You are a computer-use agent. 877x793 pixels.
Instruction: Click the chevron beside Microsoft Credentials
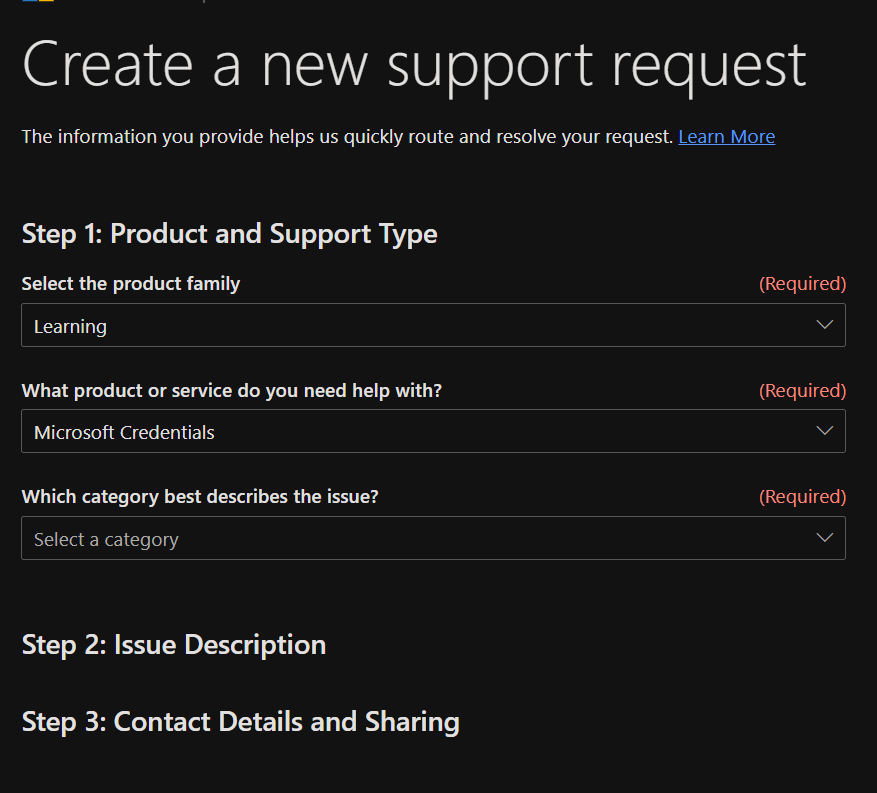point(825,431)
